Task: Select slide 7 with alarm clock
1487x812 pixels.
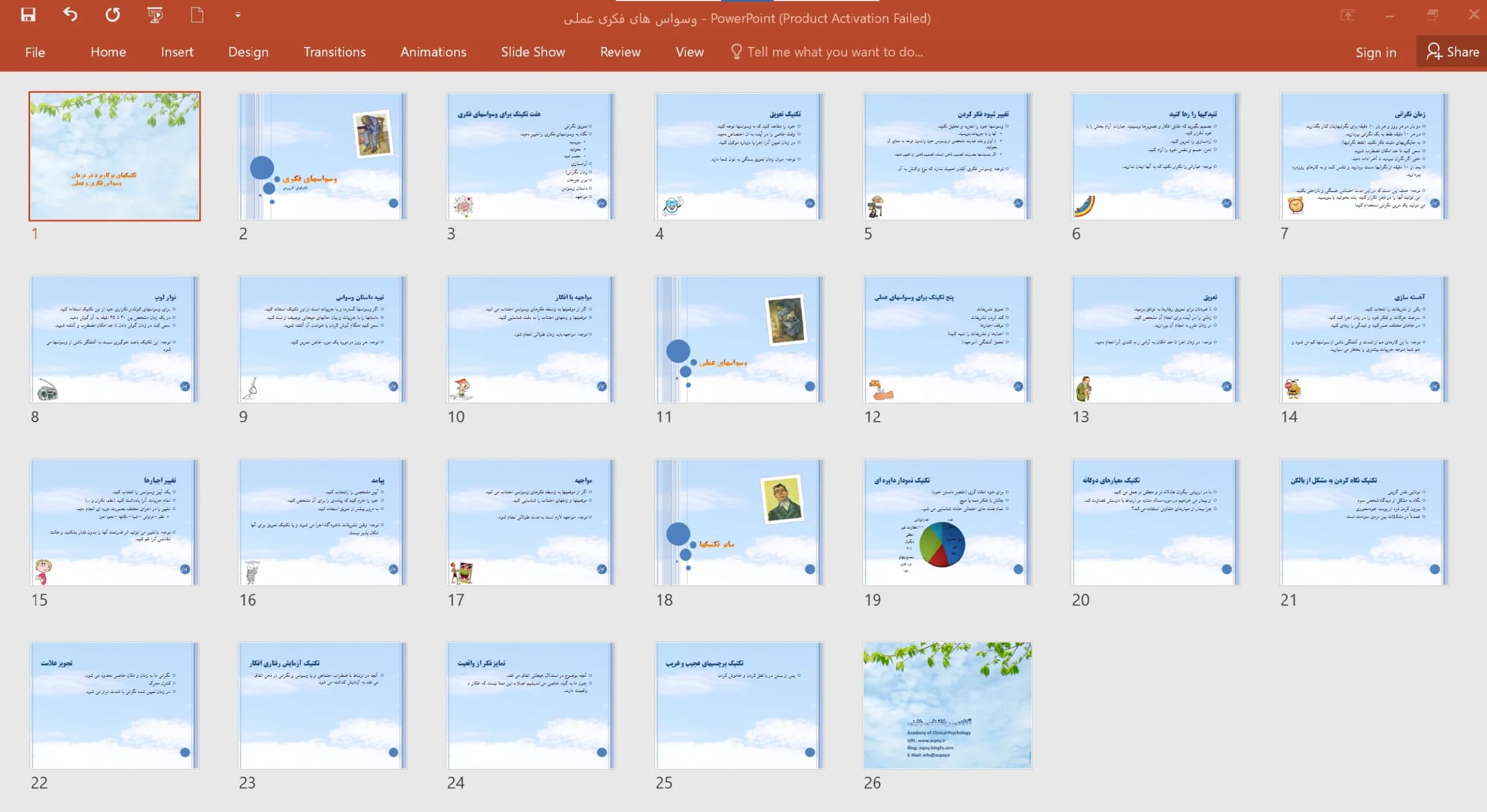Action: point(1364,156)
